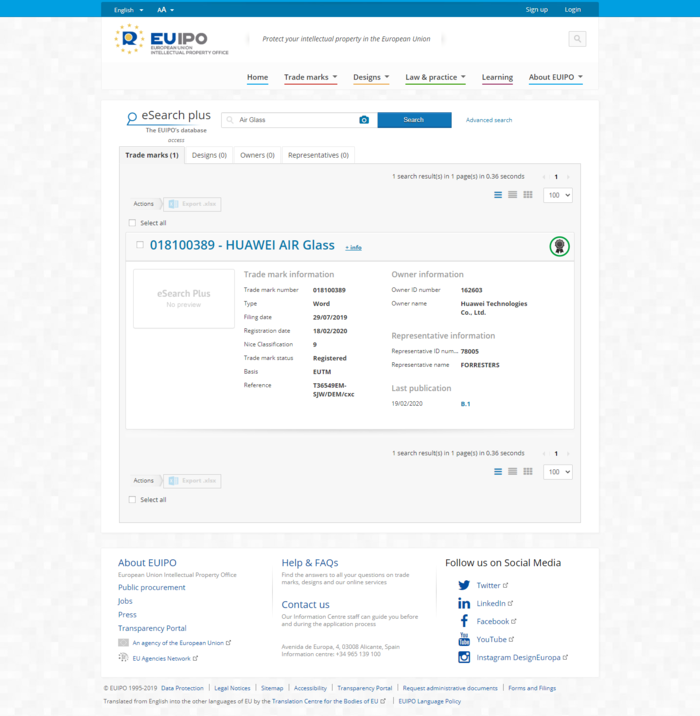Screen dimensions: 700x716
Task: Click the bottom next page arrow
Action: (568, 453)
